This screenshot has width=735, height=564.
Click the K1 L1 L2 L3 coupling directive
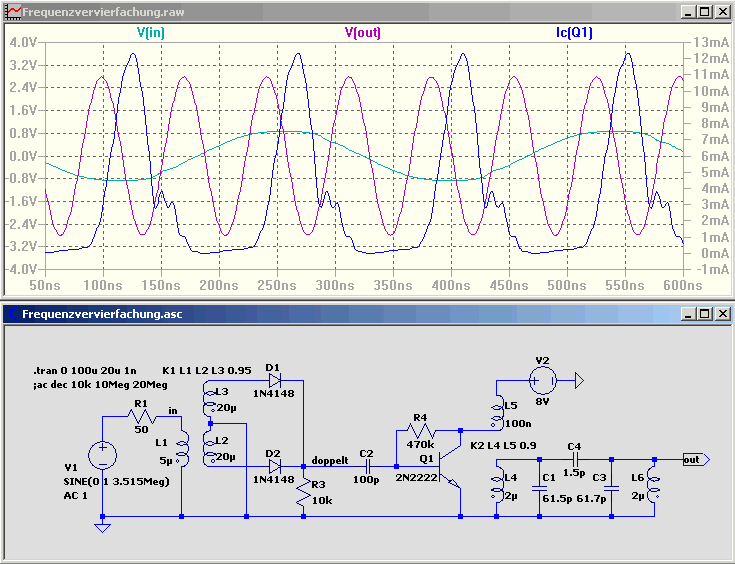(207, 370)
